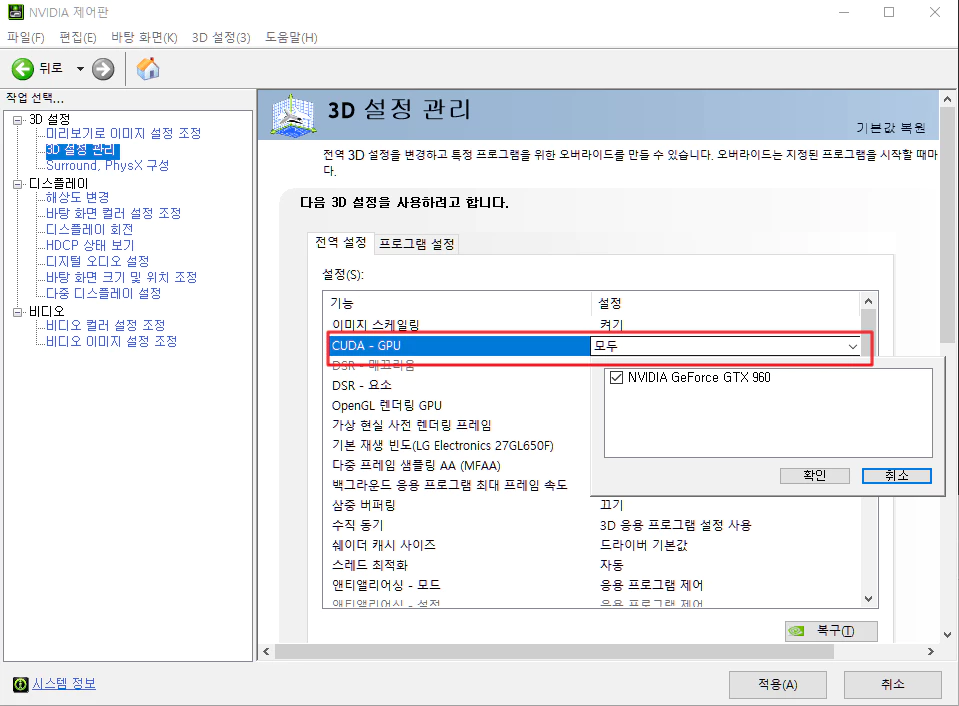This screenshot has width=959, height=706.
Task: Collapse the 3D 설정 tree node
Action: tap(18, 120)
